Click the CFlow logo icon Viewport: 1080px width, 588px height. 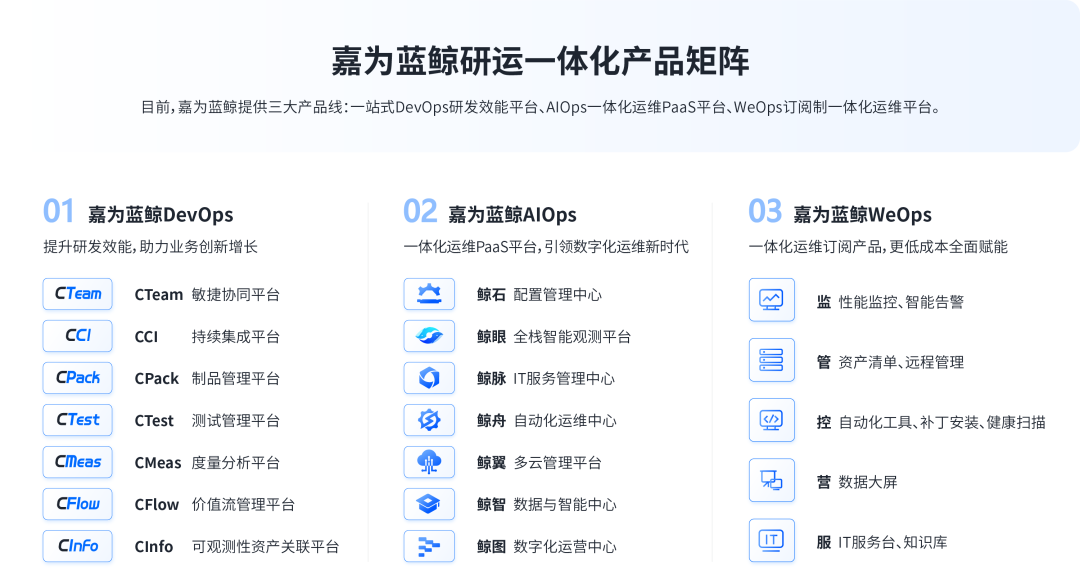click(x=78, y=504)
